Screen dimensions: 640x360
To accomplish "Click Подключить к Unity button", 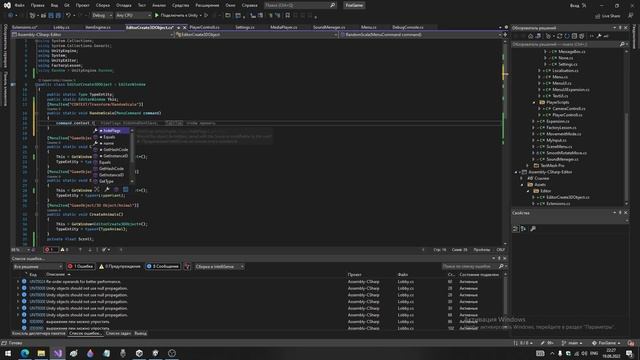I will tap(178, 16).
